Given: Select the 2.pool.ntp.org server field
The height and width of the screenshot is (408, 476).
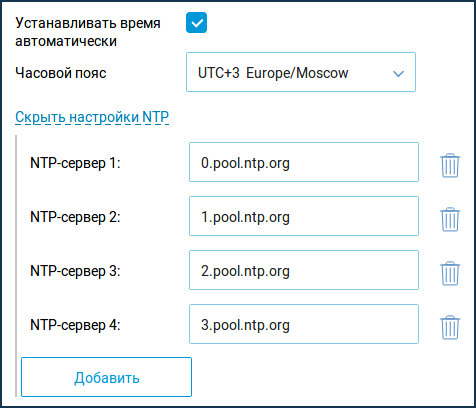Looking at the screenshot, I should pos(304,270).
